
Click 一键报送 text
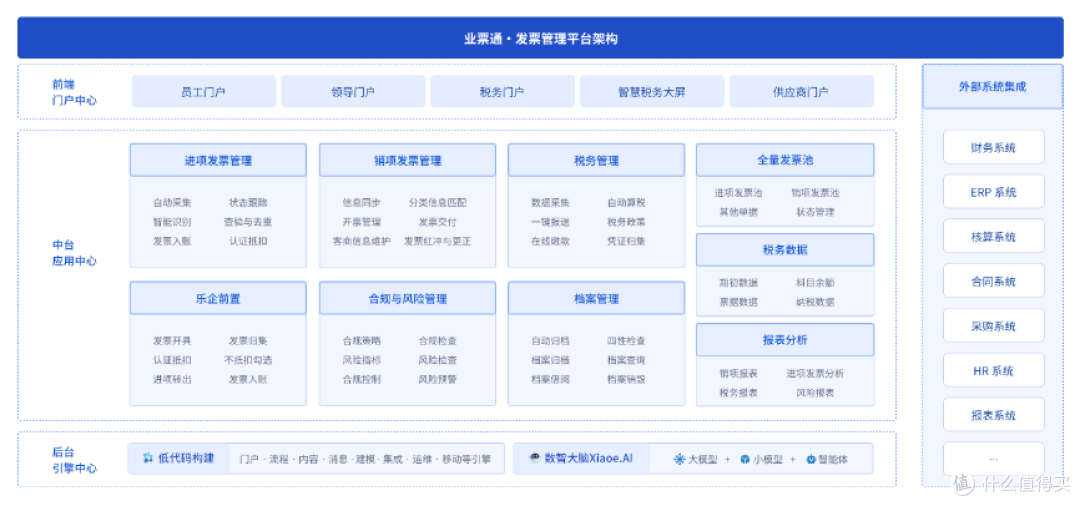click(550, 222)
